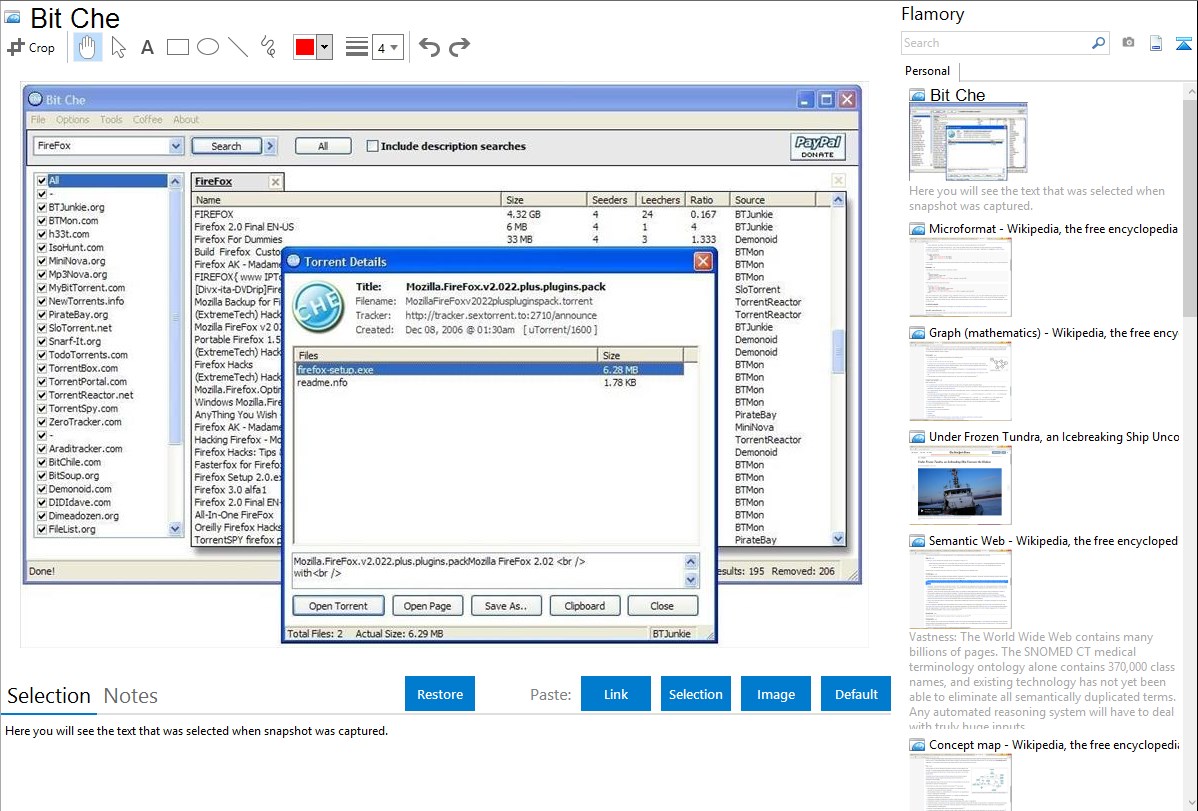Choose the arrow pointer tool

coord(118,47)
